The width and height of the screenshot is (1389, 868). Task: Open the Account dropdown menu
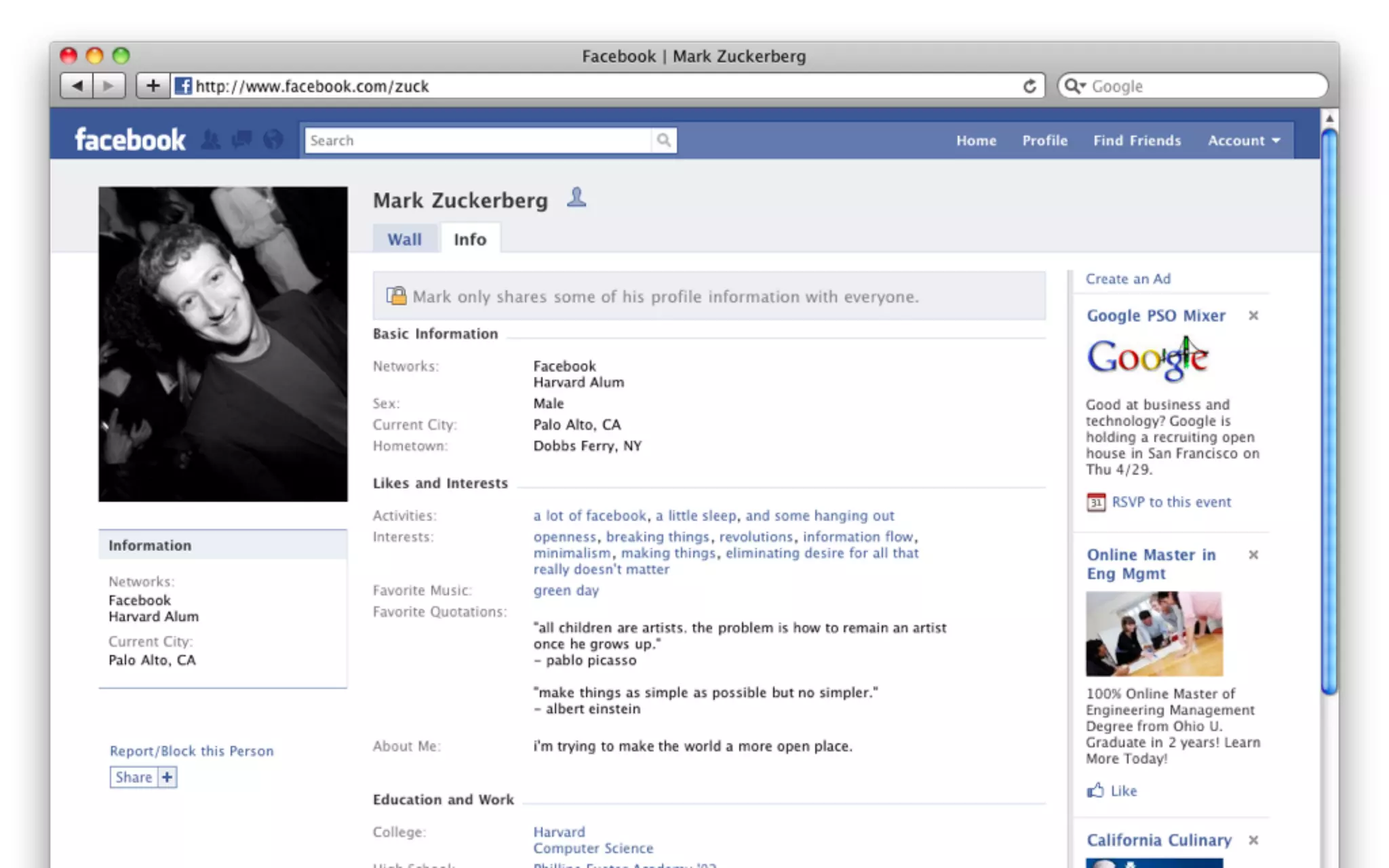1244,140
